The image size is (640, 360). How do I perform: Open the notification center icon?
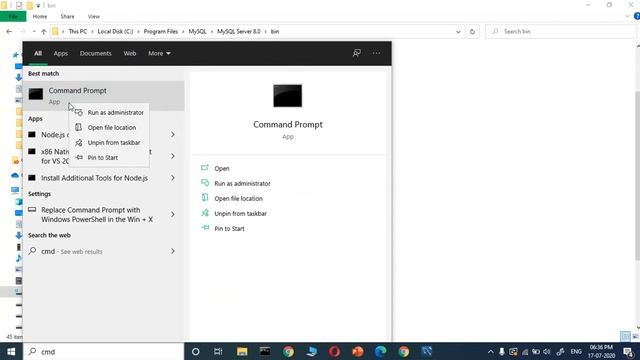tap(629, 351)
